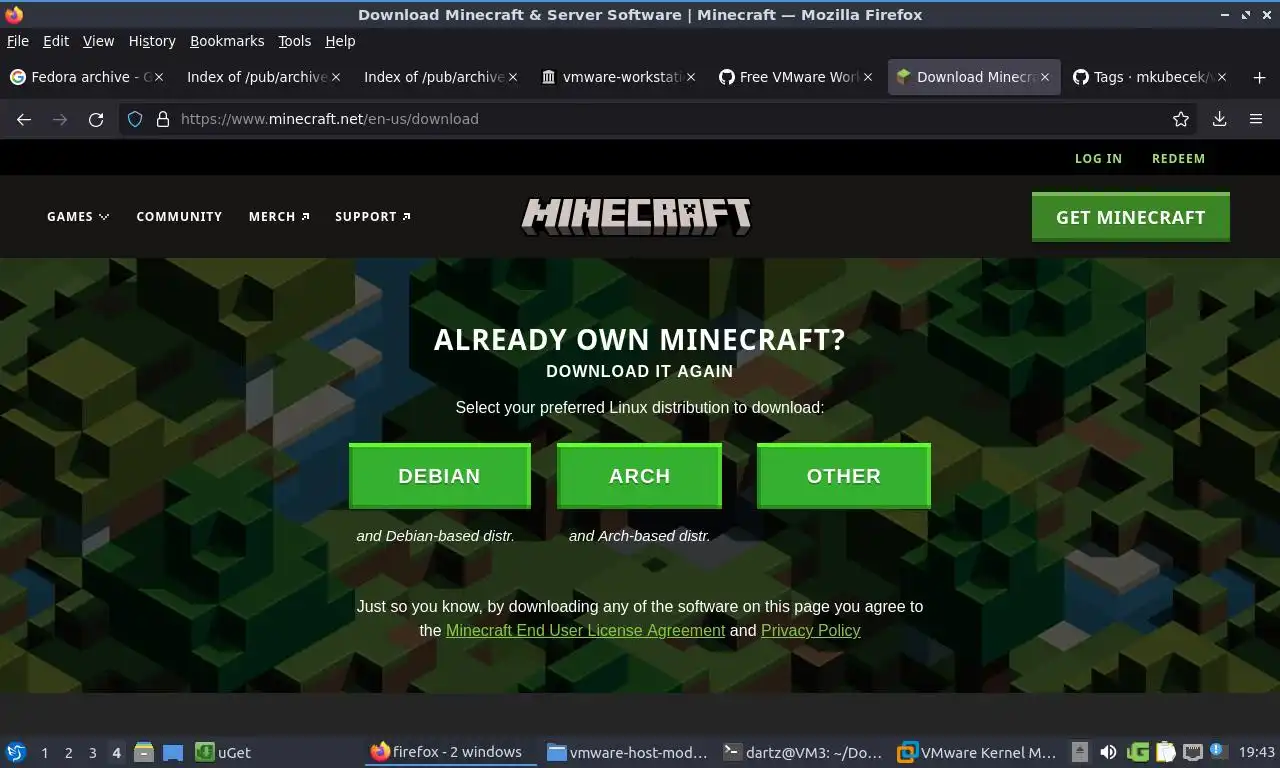Select firefox - 2 windows taskbar entry

click(x=450, y=752)
